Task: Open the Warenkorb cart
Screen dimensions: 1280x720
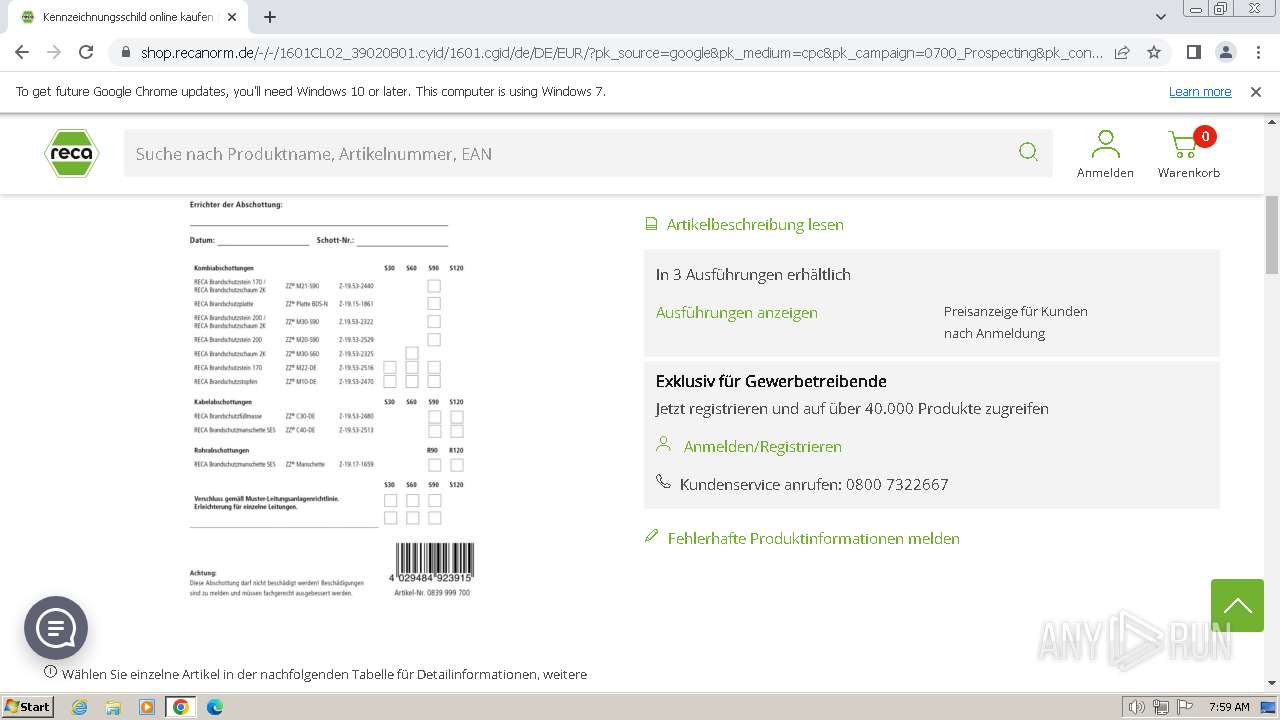Action: coord(1188,153)
